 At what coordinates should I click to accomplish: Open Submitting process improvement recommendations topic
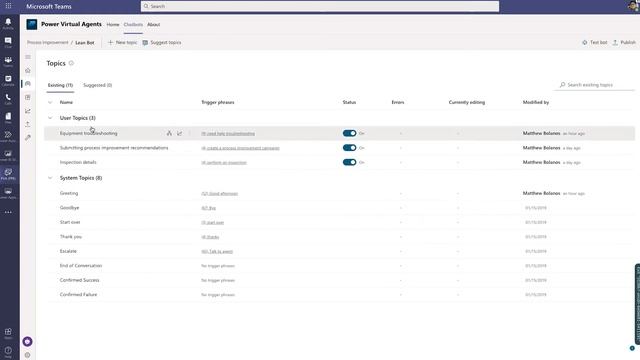coord(114,148)
